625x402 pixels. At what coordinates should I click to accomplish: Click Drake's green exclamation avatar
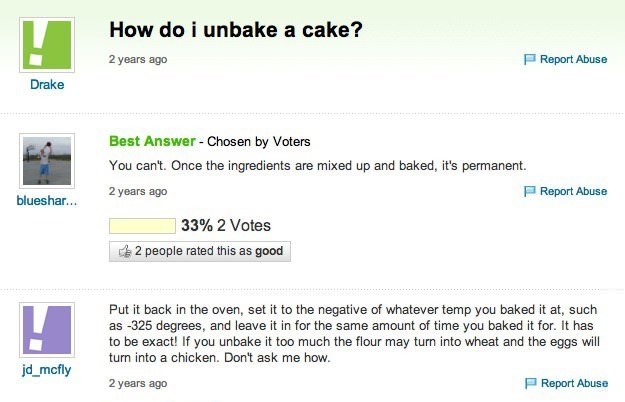[46, 45]
